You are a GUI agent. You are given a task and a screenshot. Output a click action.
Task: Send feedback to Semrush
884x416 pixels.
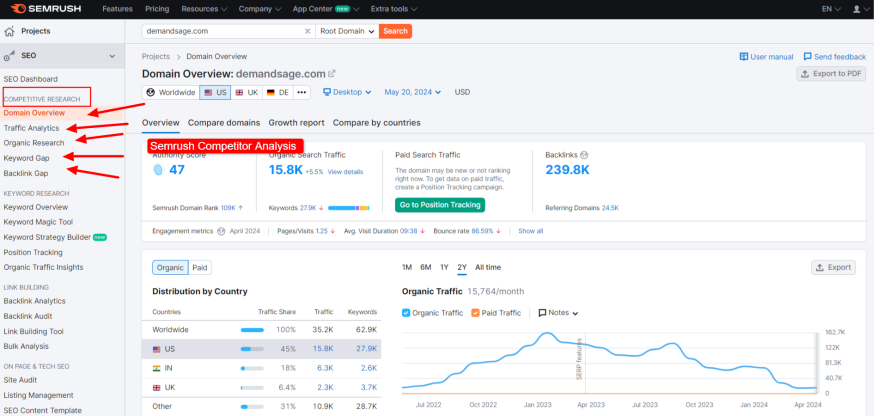tap(834, 56)
